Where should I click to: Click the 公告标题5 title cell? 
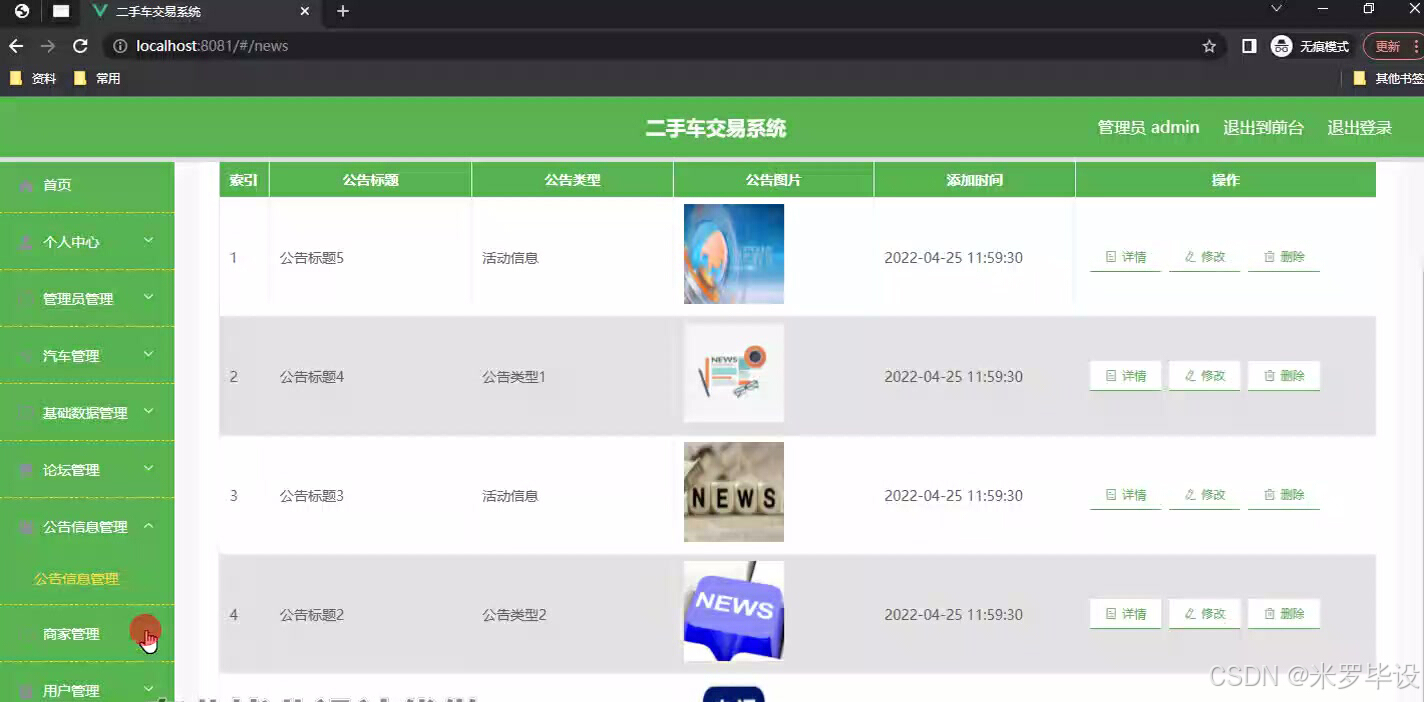point(312,258)
